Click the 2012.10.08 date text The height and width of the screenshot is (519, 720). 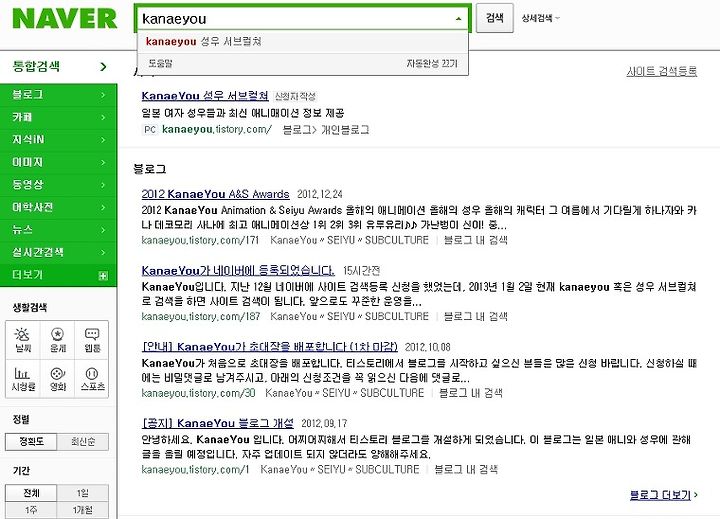point(428,347)
